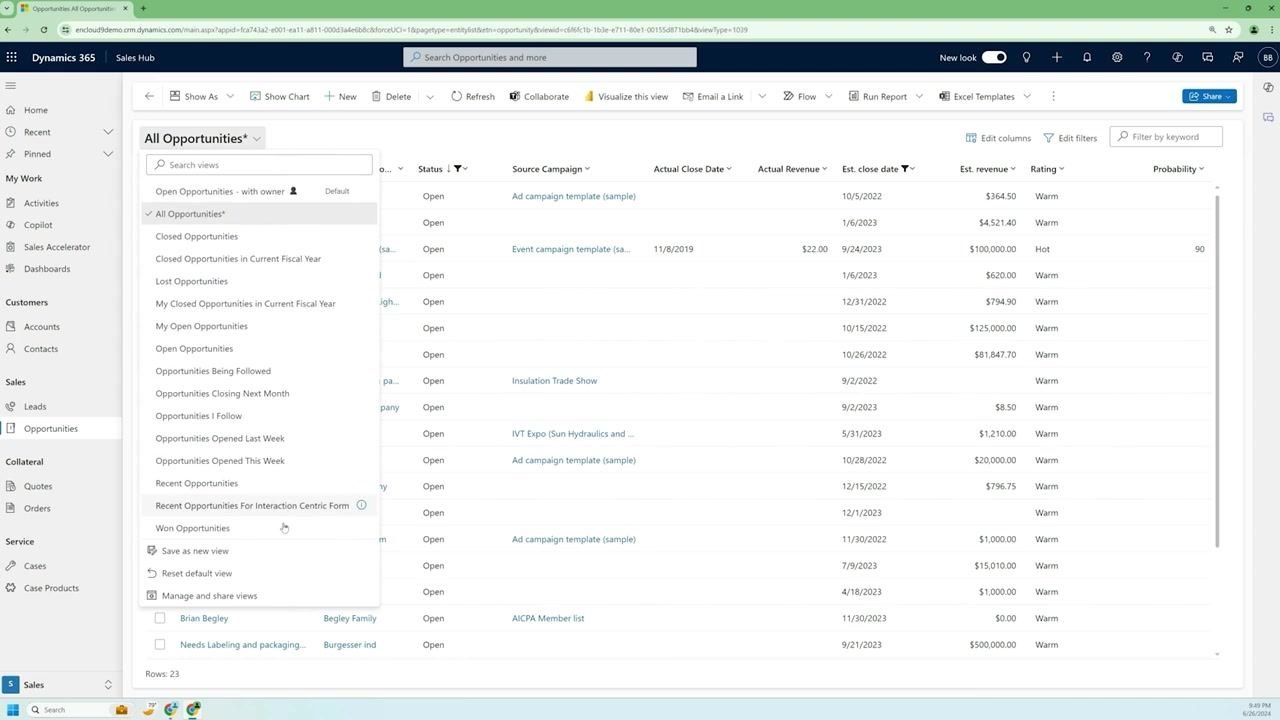Toggle the New look switch

point(994,57)
